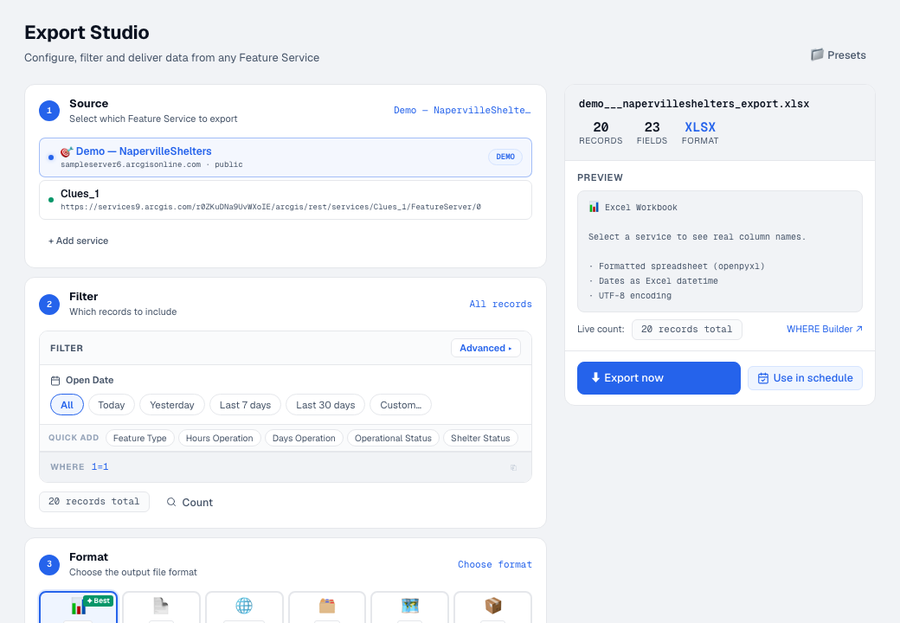Click the Demo — NapervilleShelte… source summary link
This screenshot has height=623, width=900.
pyautogui.click(x=462, y=110)
